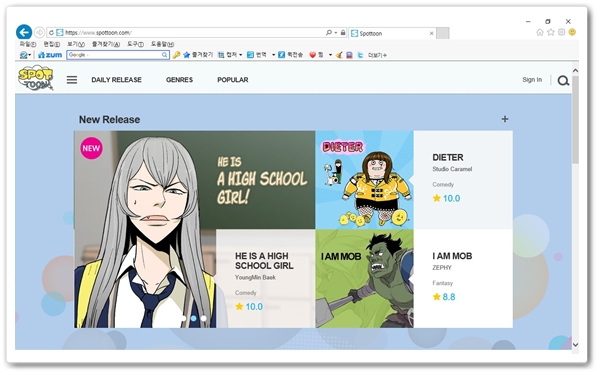This screenshot has height=375, width=600.
Task: Click the Studio Caramel author name
Action: click(452, 169)
